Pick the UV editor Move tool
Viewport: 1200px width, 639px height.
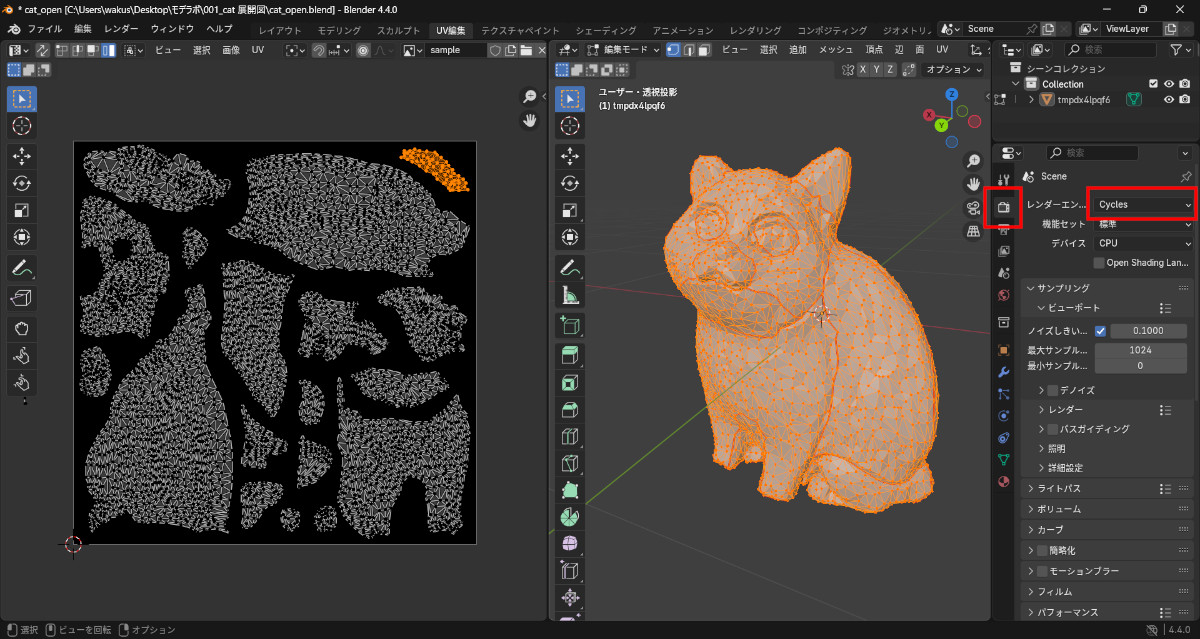[x=22, y=155]
